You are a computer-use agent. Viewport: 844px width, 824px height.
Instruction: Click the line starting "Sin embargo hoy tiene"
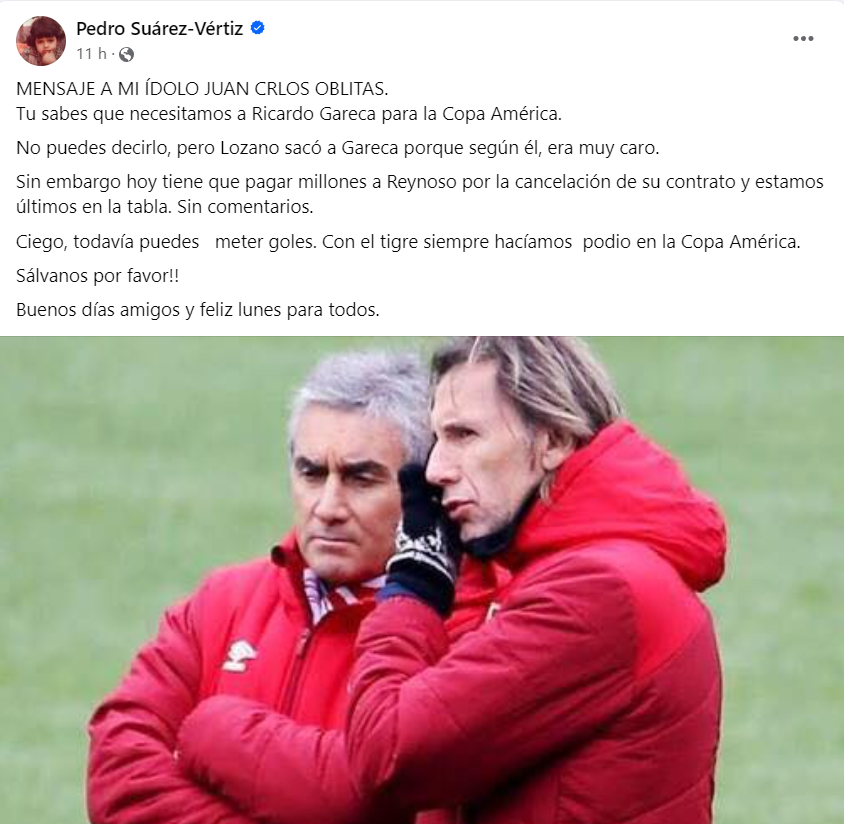pos(420,182)
